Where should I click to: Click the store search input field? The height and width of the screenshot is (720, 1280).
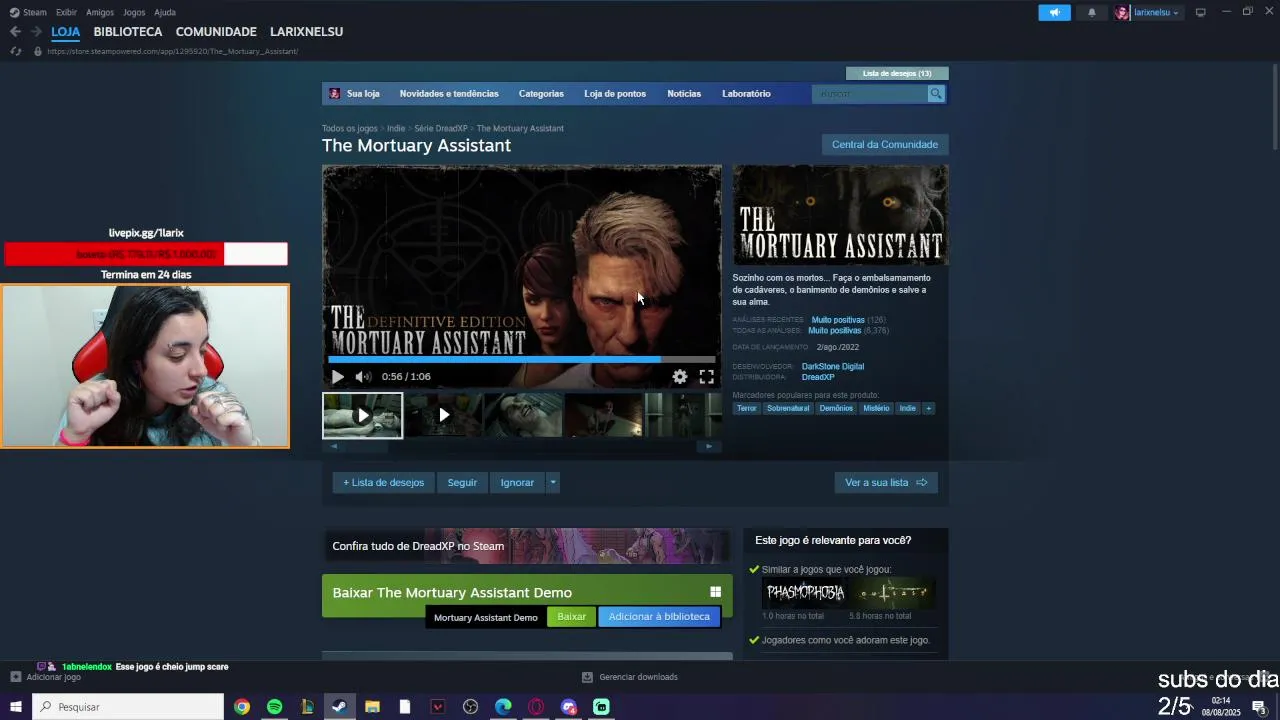pos(870,94)
